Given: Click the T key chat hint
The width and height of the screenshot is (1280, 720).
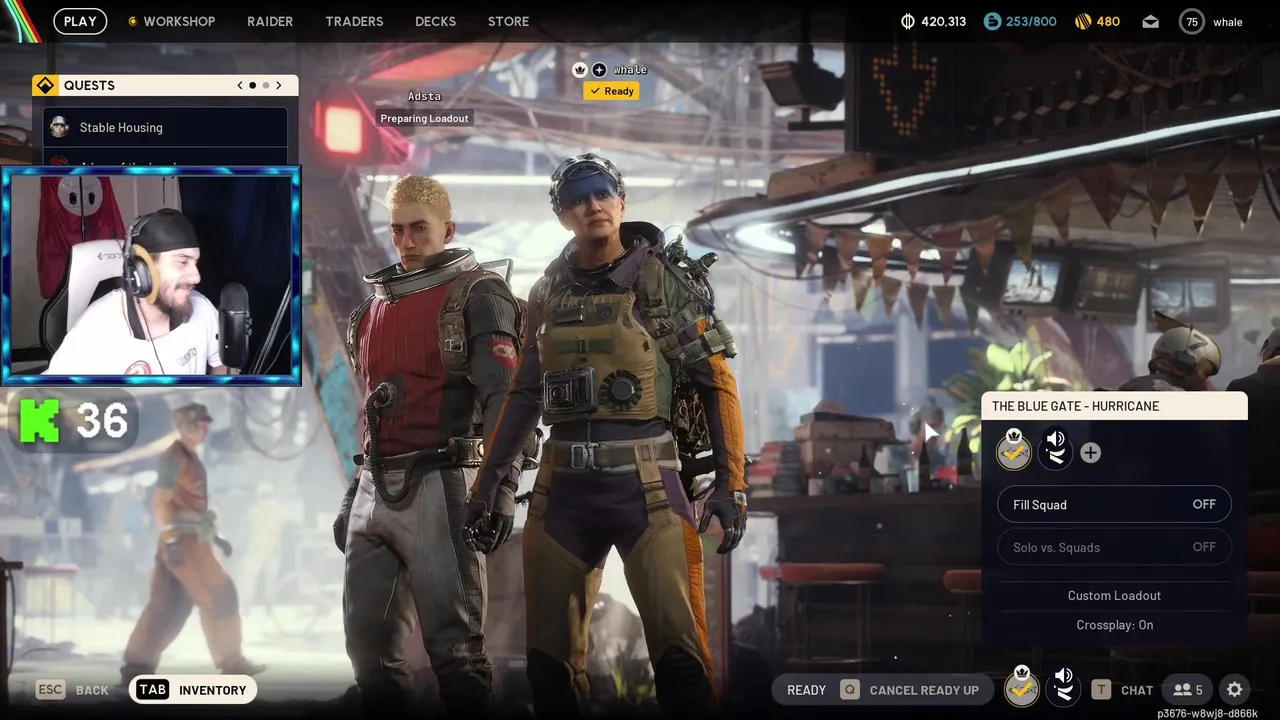Looking at the screenshot, I should tap(1101, 690).
